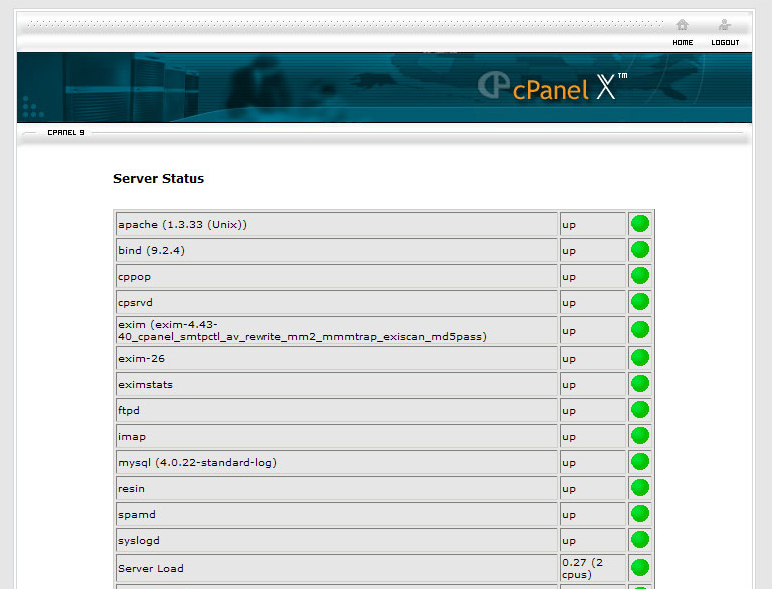The image size is (772, 589).
Task: Click green status light for imap
Action: point(640,436)
